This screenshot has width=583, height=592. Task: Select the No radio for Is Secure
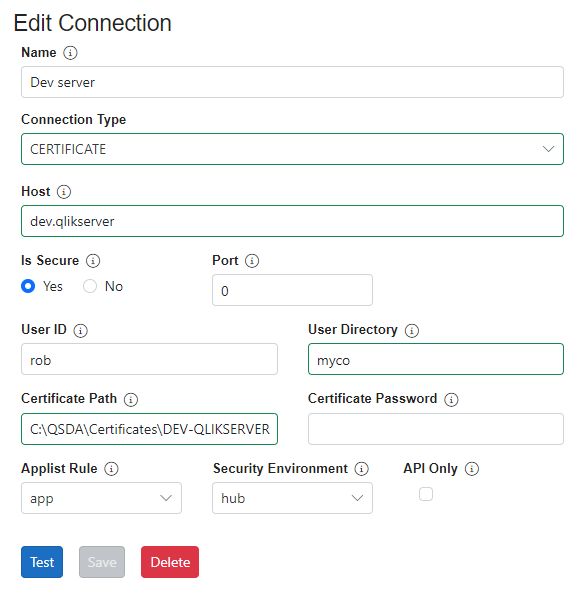(x=90, y=286)
